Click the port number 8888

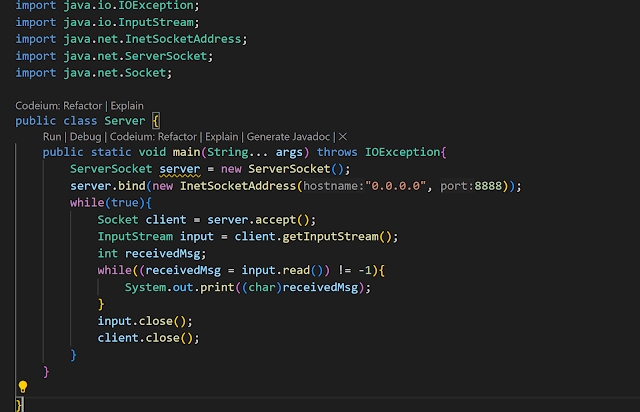pyautogui.click(x=488, y=186)
